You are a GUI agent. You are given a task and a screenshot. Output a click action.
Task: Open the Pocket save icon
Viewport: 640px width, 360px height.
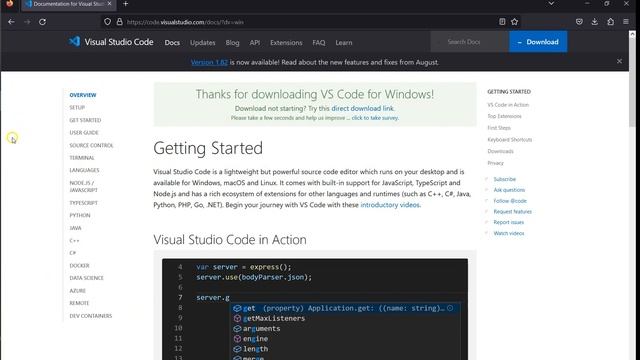pyautogui.click(x=579, y=22)
